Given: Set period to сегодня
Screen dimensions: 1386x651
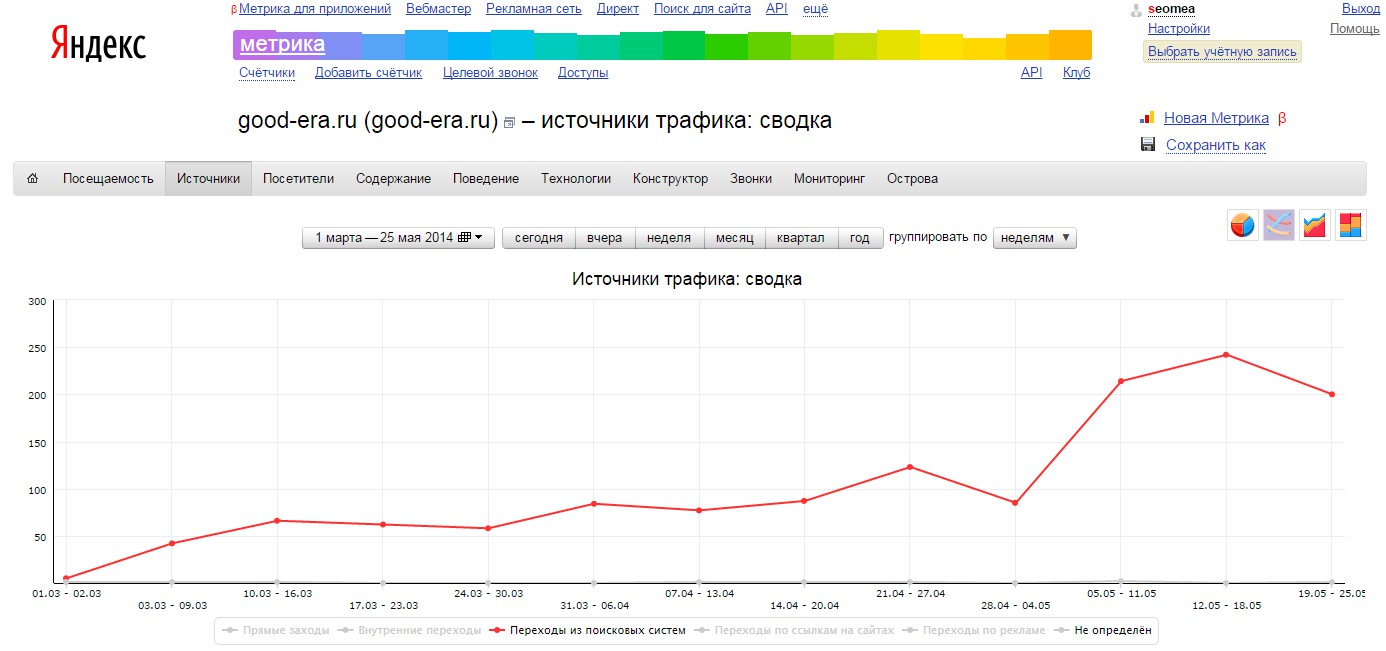Looking at the screenshot, I should (539, 238).
